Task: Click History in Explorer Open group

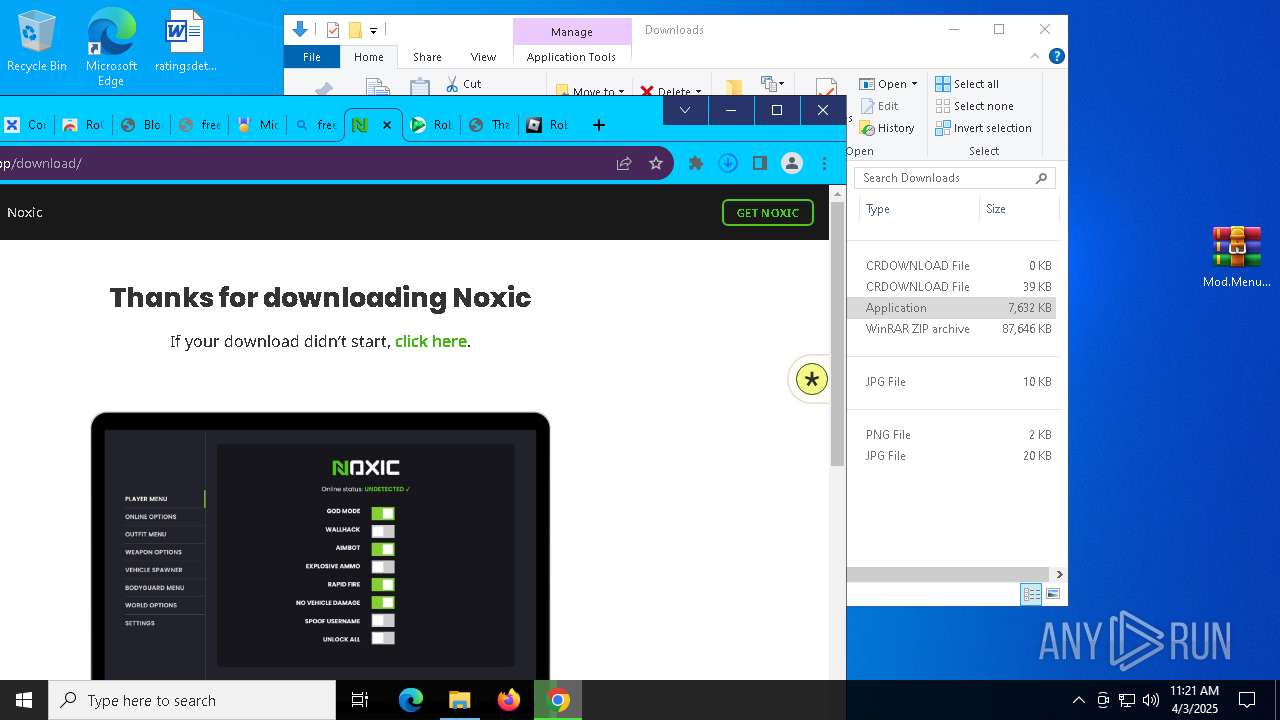Action: tap(886, 128)
